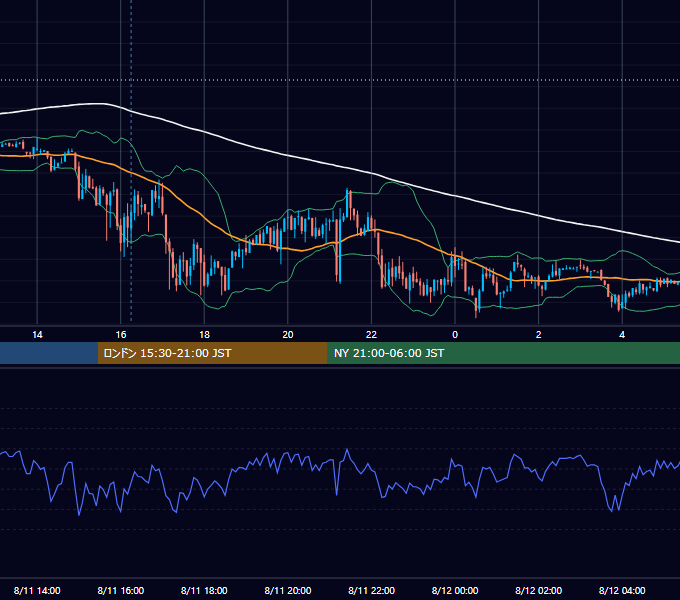Click the '8/12 04:00' bottom time label

(x=622, y=590)
